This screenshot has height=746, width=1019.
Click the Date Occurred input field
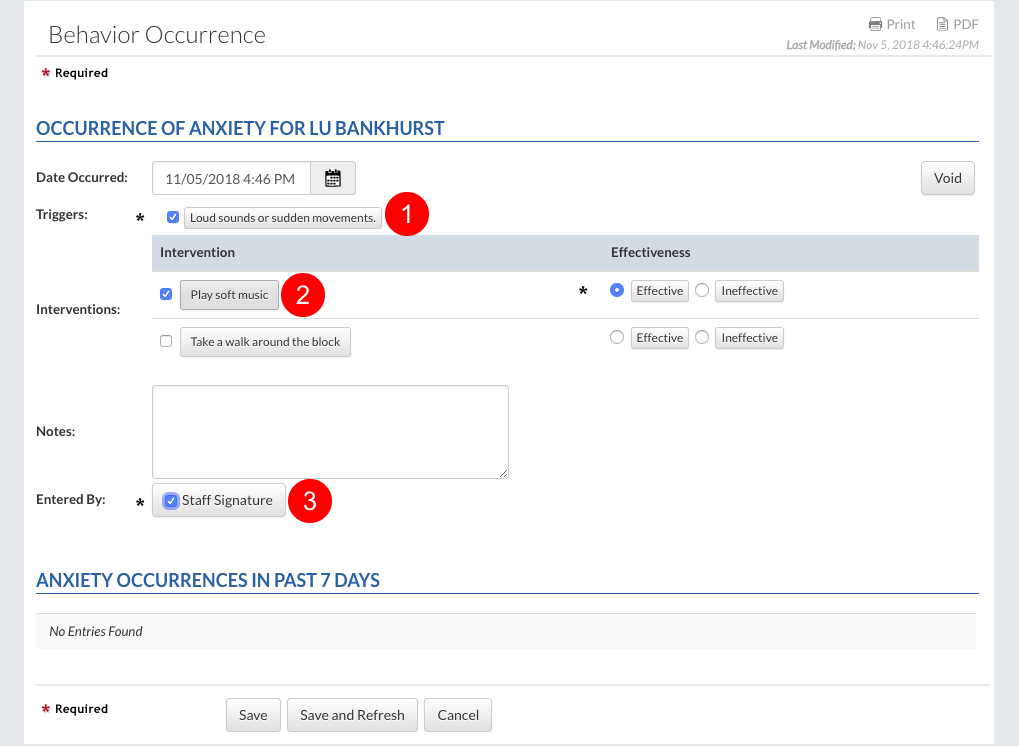(x=232, y=179)
